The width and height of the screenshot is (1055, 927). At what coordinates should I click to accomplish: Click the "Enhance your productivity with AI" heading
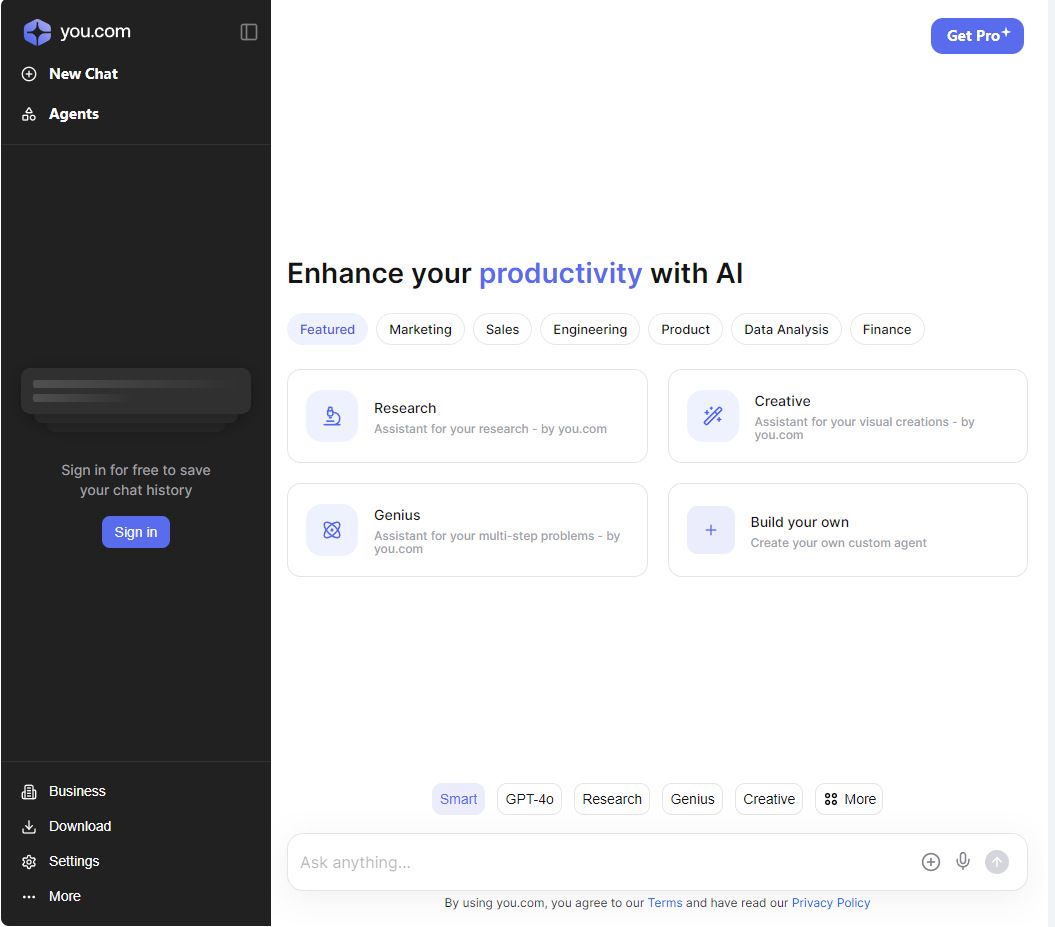[515, 274]
